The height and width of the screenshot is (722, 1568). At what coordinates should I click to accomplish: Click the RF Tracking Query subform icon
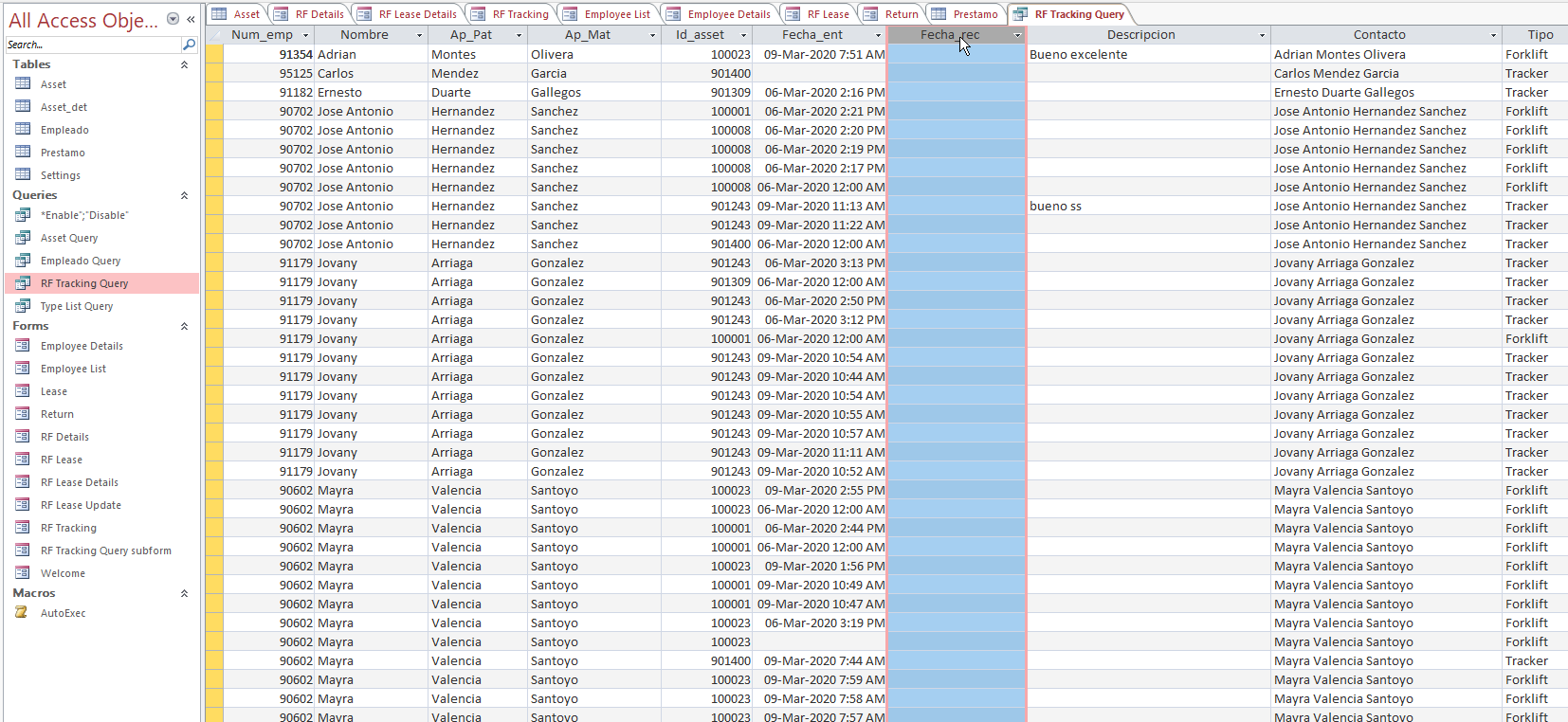[23, 550]
